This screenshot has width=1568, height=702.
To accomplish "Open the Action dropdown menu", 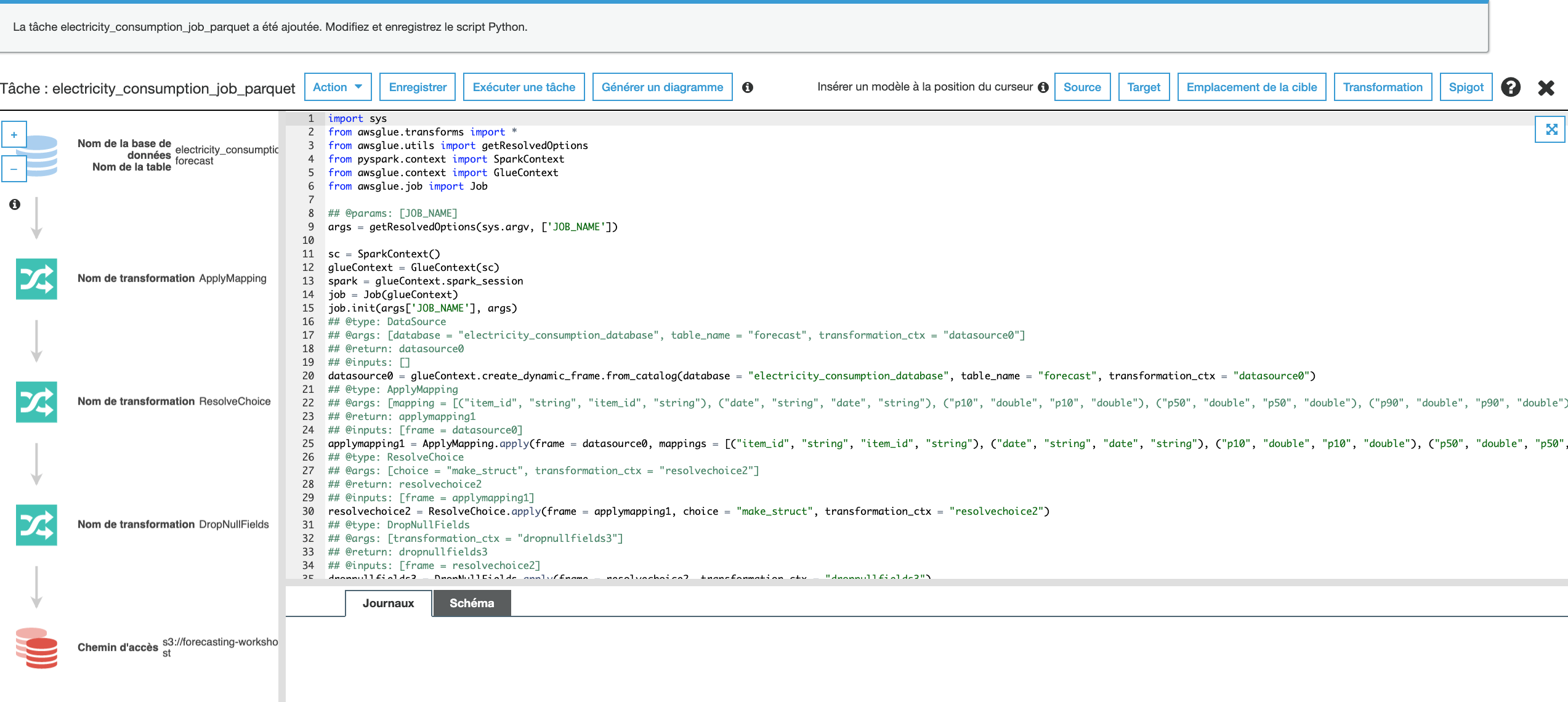I will pos(337,87).
